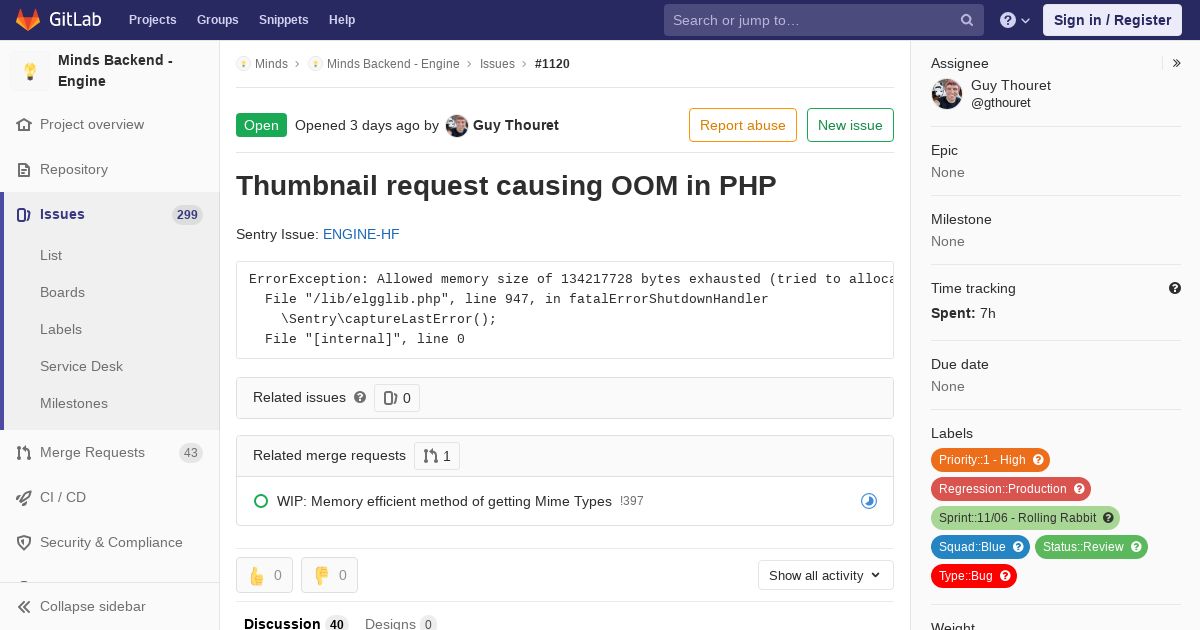Viewport: 1200px width, 630px height.
Task: Open the ENGINE-HF Sentry link
Action: coord(361,234)
